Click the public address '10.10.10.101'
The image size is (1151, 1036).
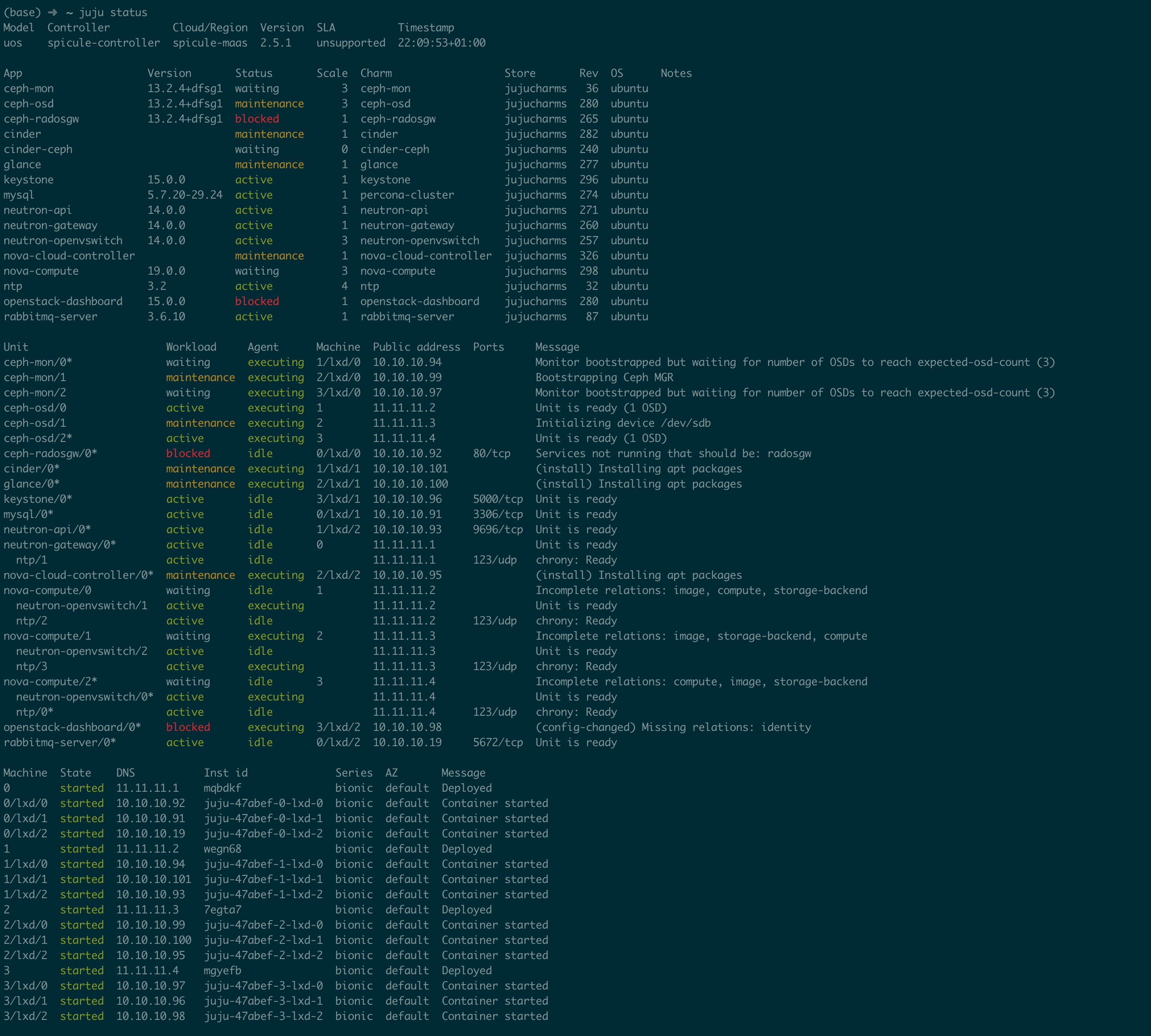(x=410, y=468)
